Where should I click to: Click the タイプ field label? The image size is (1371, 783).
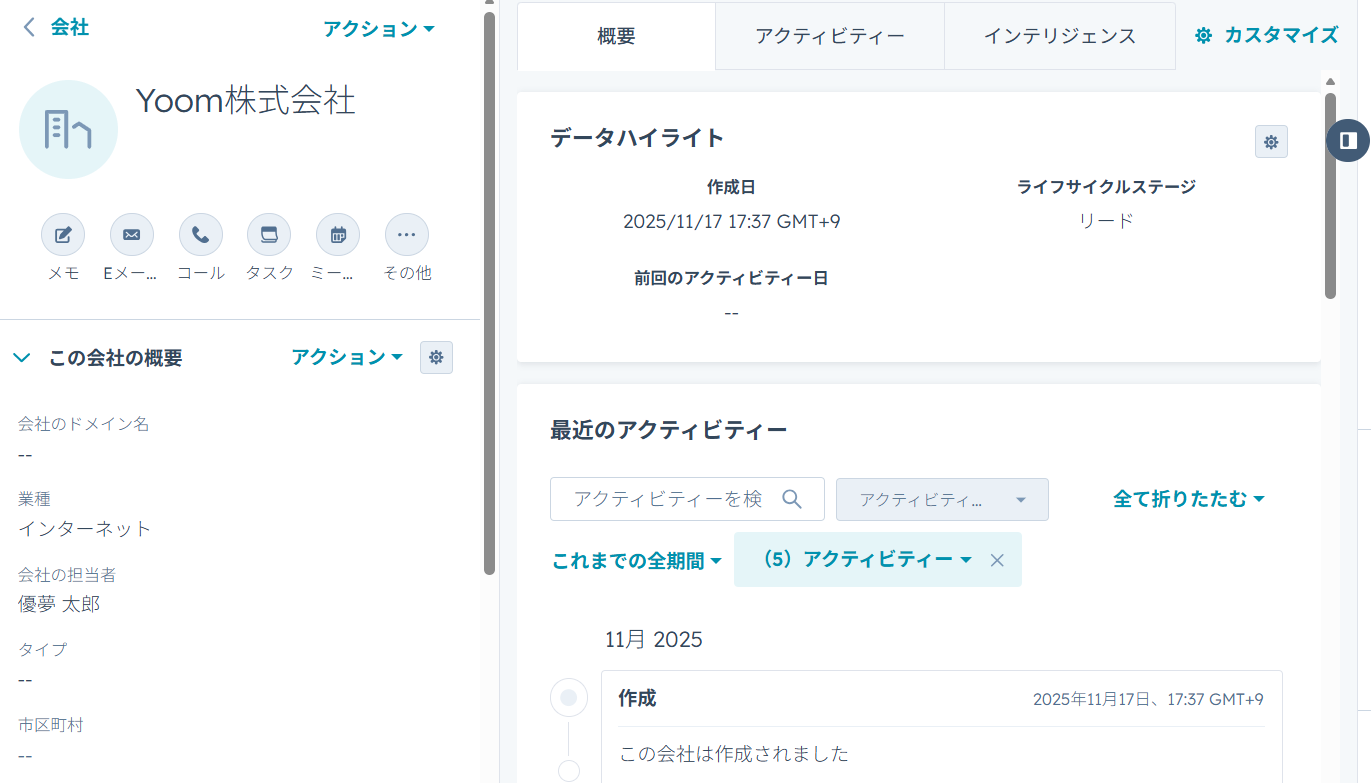(43, 649)
